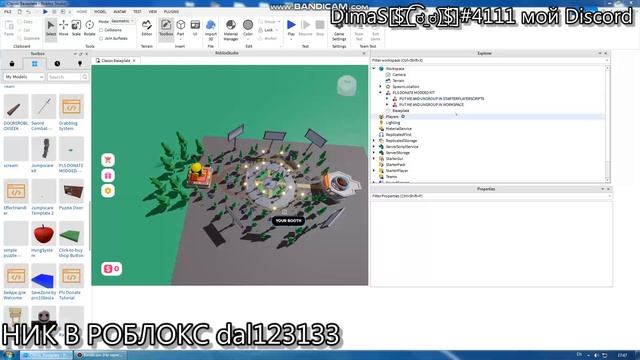Switch to the TEST ribbon tab
This screenshot has width=640, height=360.
pos(137,12)
